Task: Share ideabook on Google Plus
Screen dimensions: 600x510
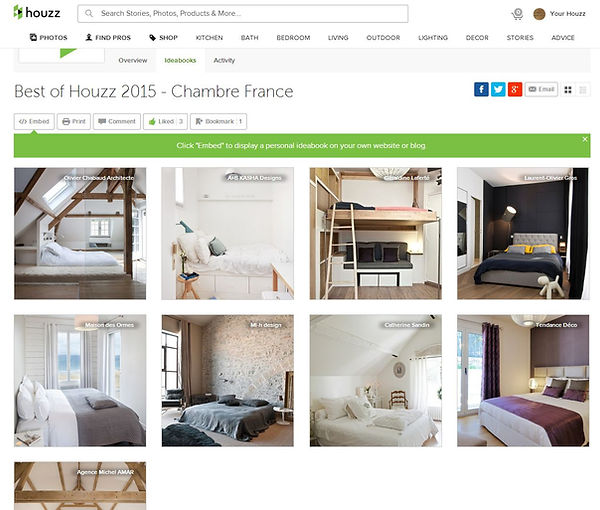Action: point(515,90)
